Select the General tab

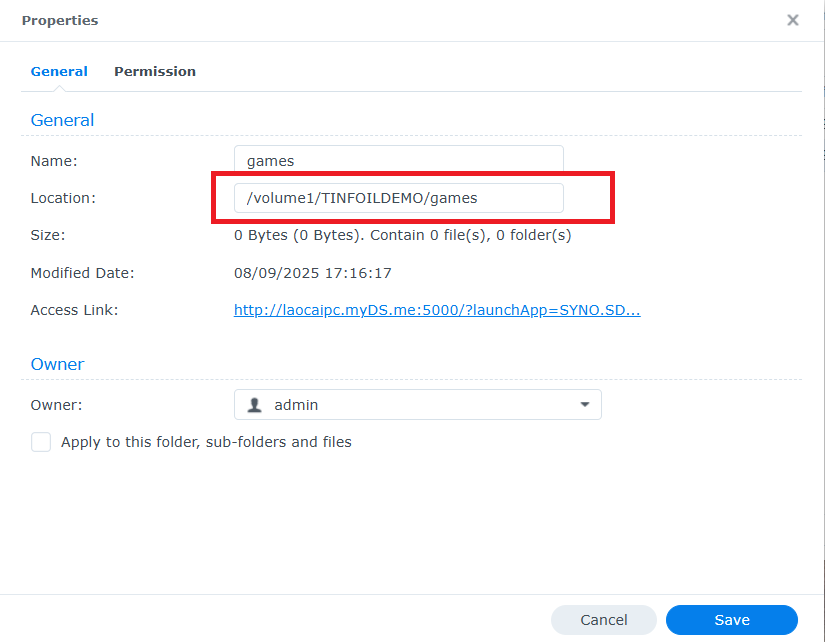[x=59, y=72]
